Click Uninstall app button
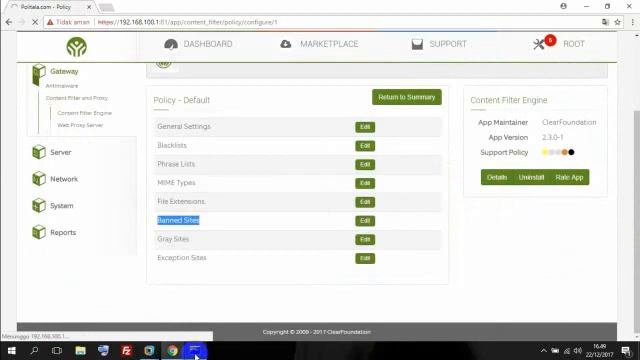 pyautogui.click(x=531, y=177)
